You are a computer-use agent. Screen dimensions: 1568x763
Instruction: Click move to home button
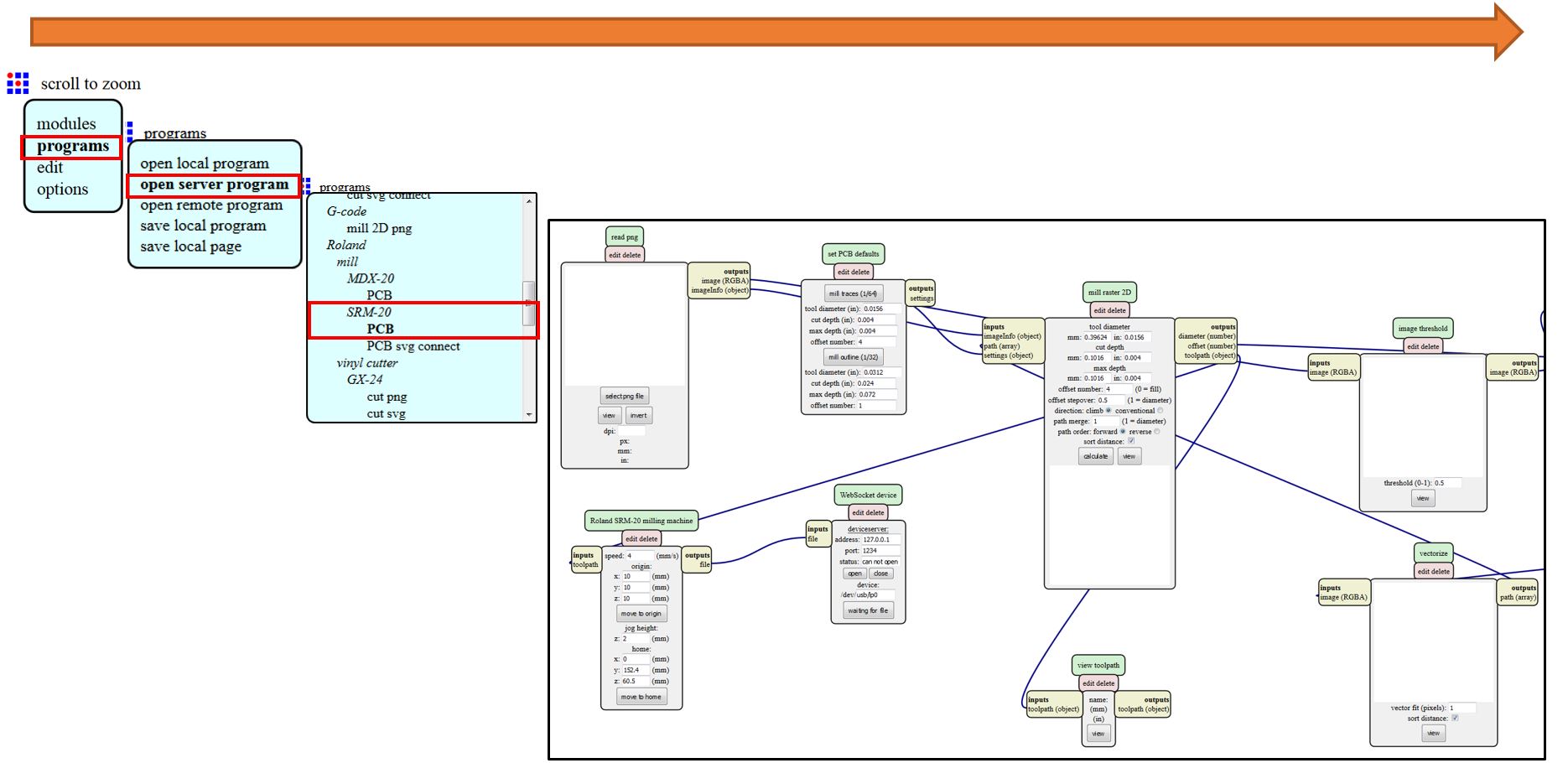(x=641, y=697)
